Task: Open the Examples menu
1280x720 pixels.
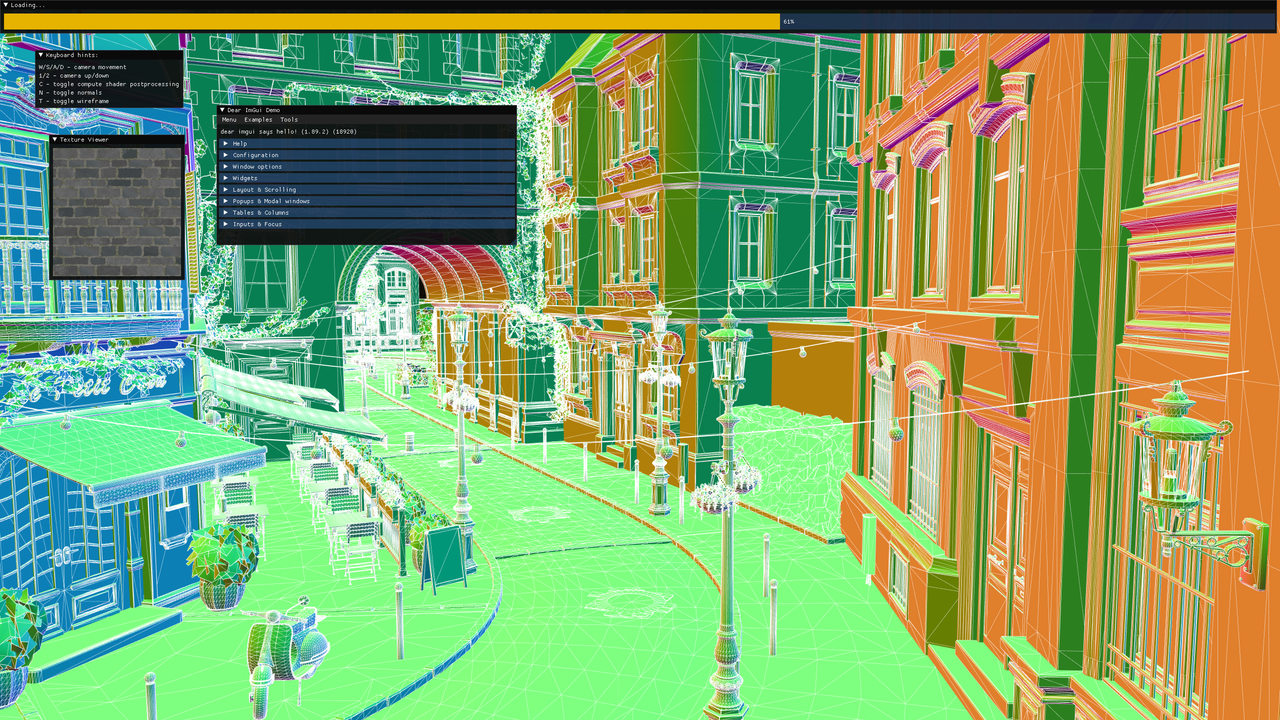Action: (258, 120)
